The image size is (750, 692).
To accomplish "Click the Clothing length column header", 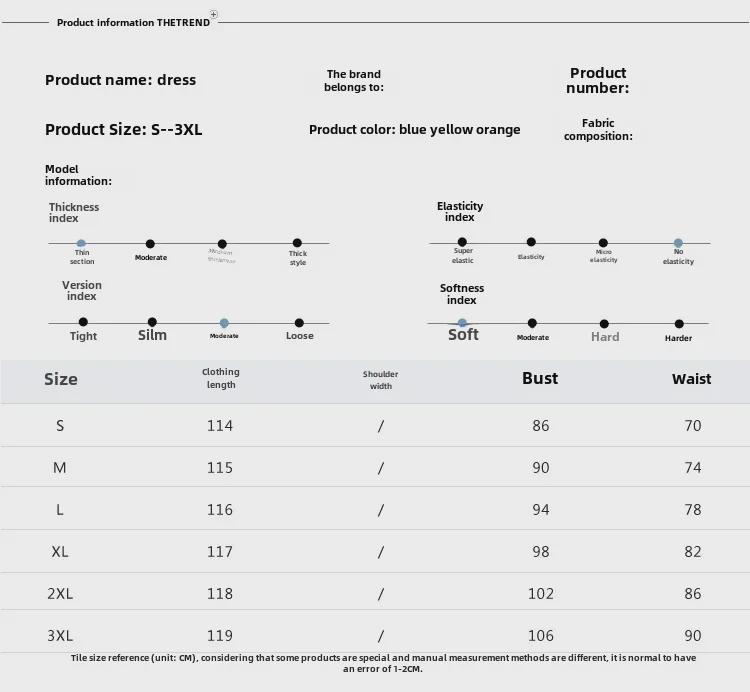I will coord(221,378).
